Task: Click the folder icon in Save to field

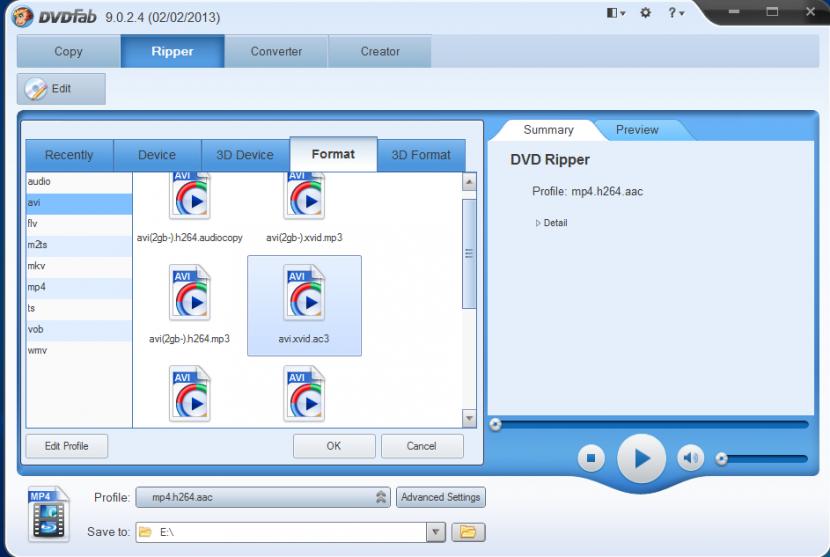Action: [x=146, y=532]
